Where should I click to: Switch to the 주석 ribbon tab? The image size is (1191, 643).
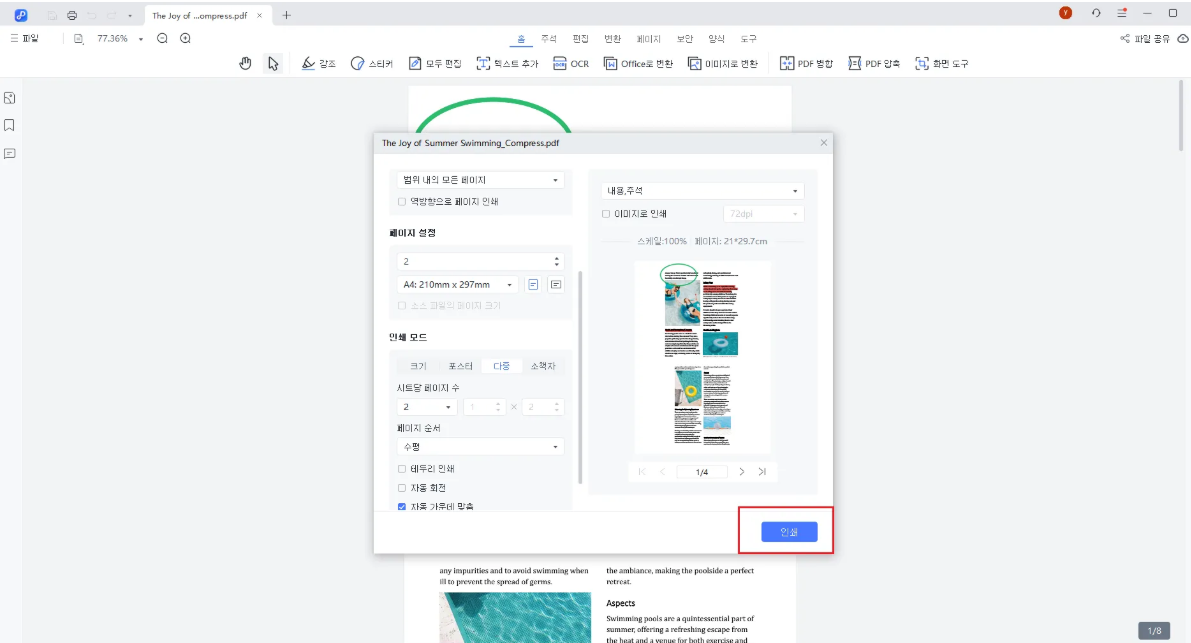[548, 39]
